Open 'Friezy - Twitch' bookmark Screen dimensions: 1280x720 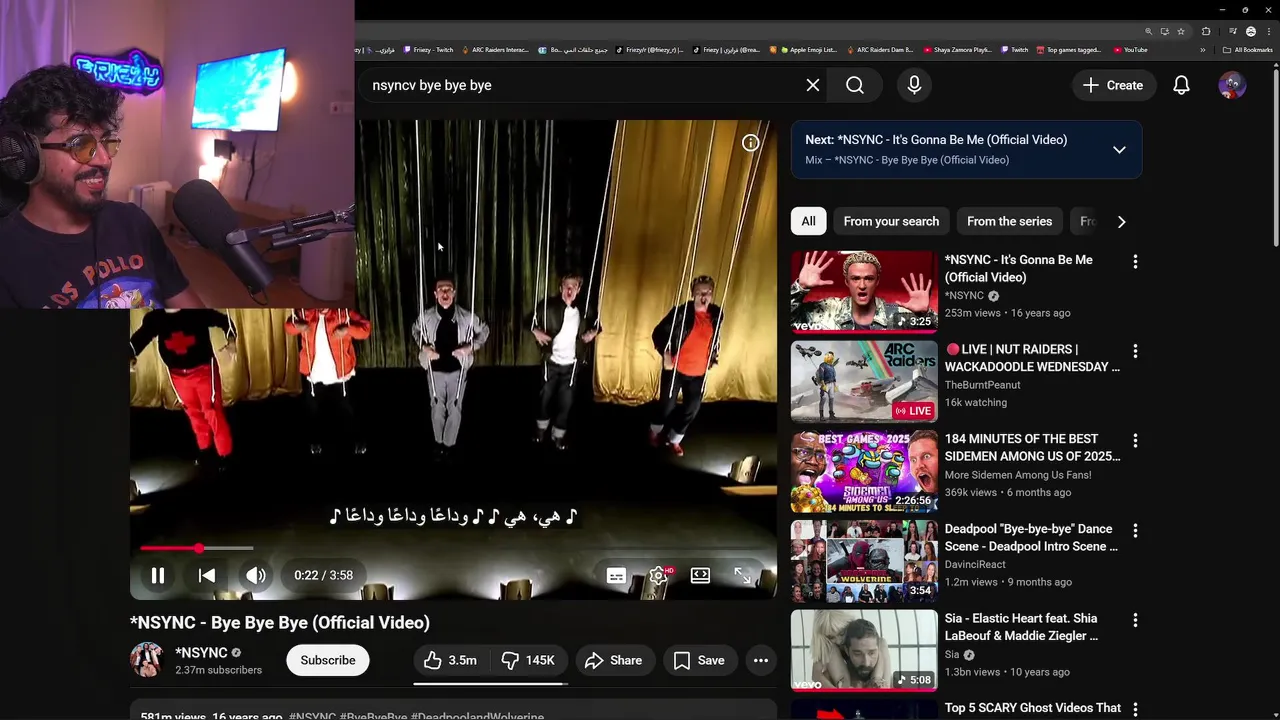click(428, 50)
